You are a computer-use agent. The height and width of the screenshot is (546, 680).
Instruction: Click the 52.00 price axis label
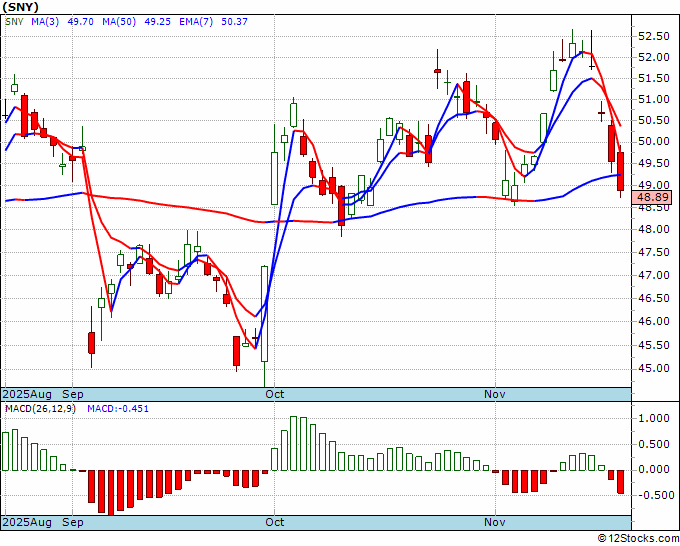click(x=654, y=57)
